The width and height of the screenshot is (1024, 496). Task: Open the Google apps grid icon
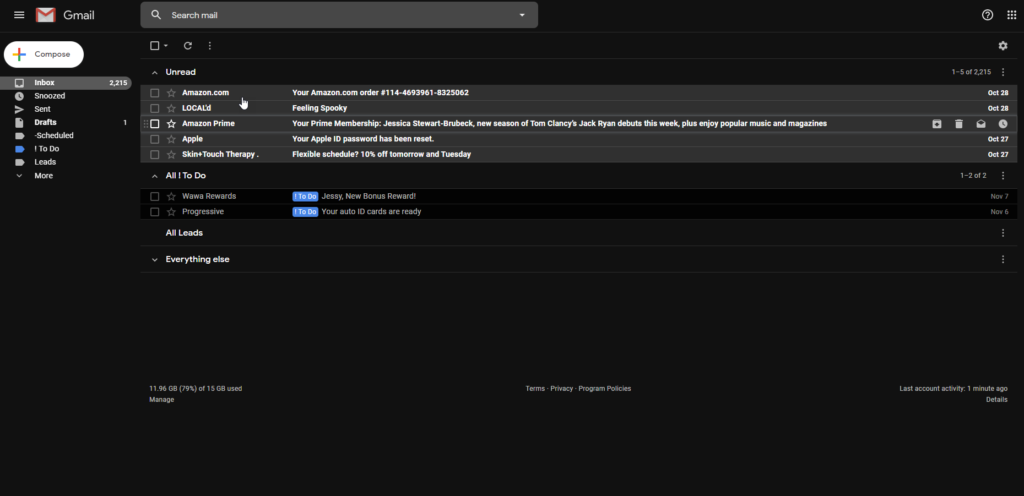point(1012,15)
